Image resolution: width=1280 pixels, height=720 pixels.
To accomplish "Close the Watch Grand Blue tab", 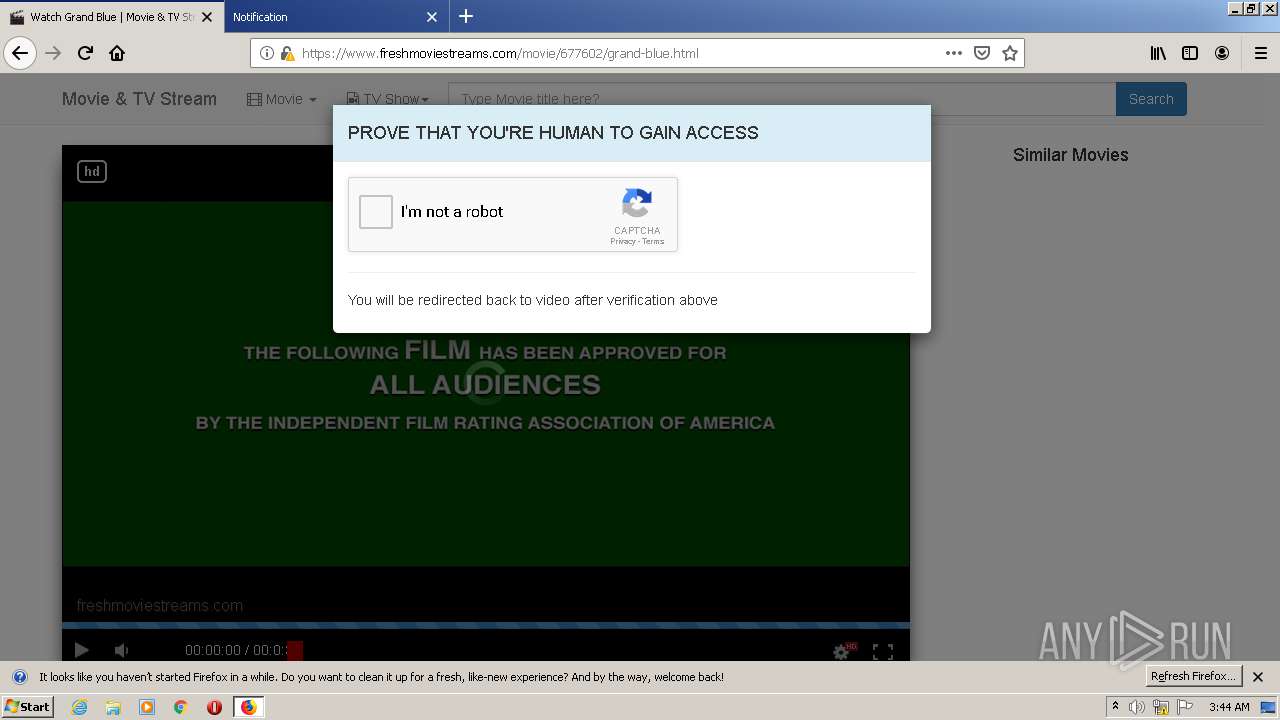I will 207,17.
